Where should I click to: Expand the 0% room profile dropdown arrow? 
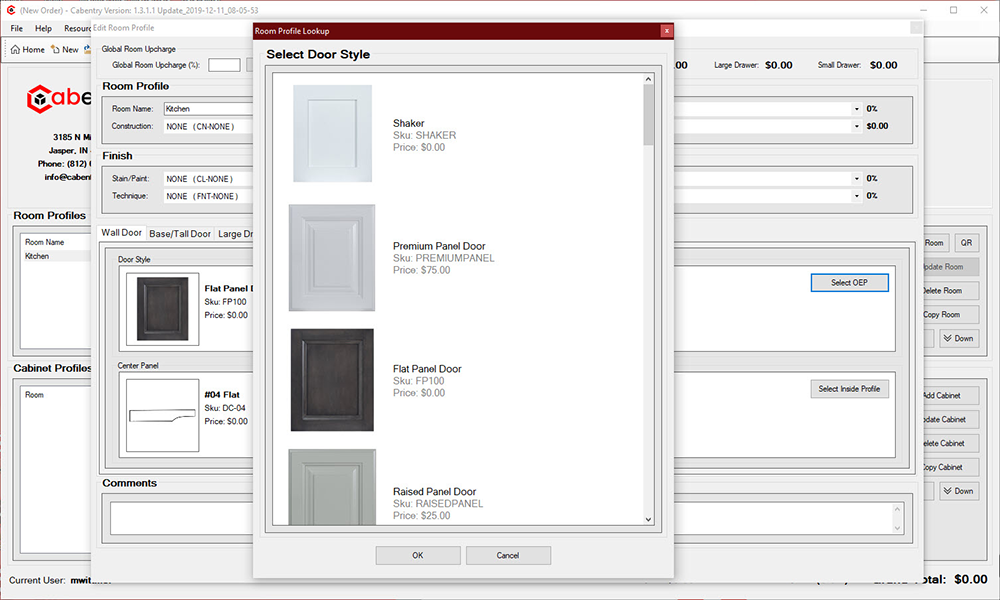857,109
